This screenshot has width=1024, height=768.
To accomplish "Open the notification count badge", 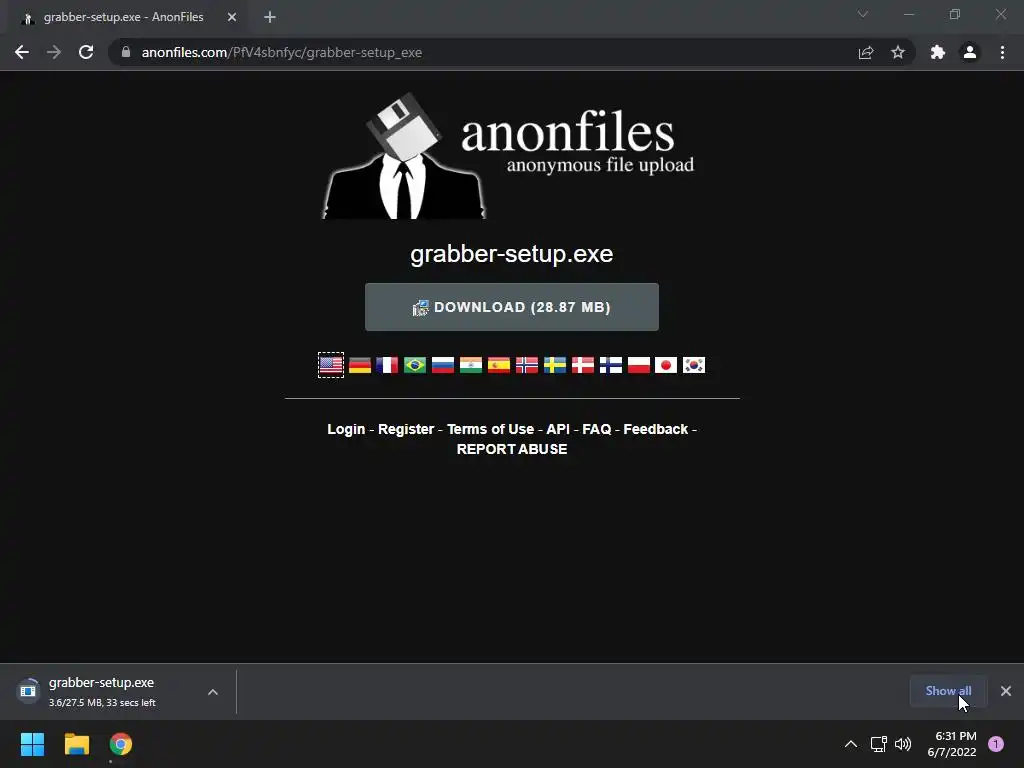I will pyautogui.click(x=996, y=744).
